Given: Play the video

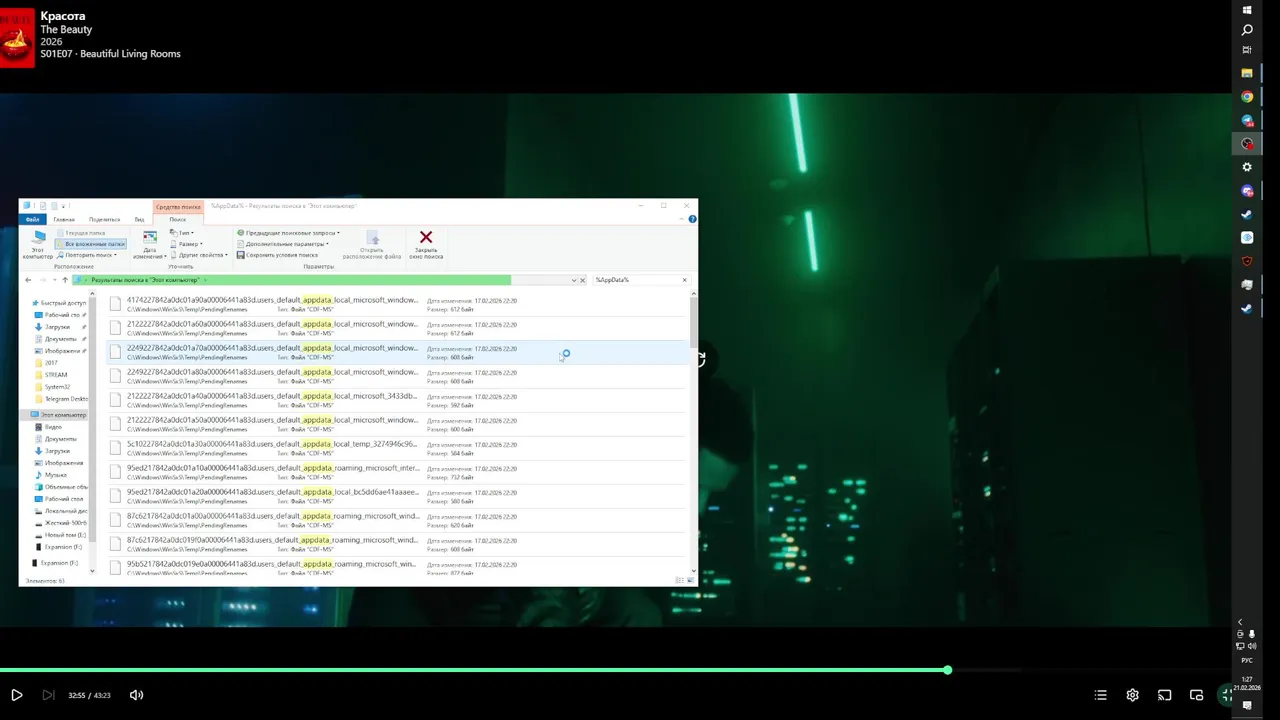Looking at the screenshot, I should pos(17,695).
